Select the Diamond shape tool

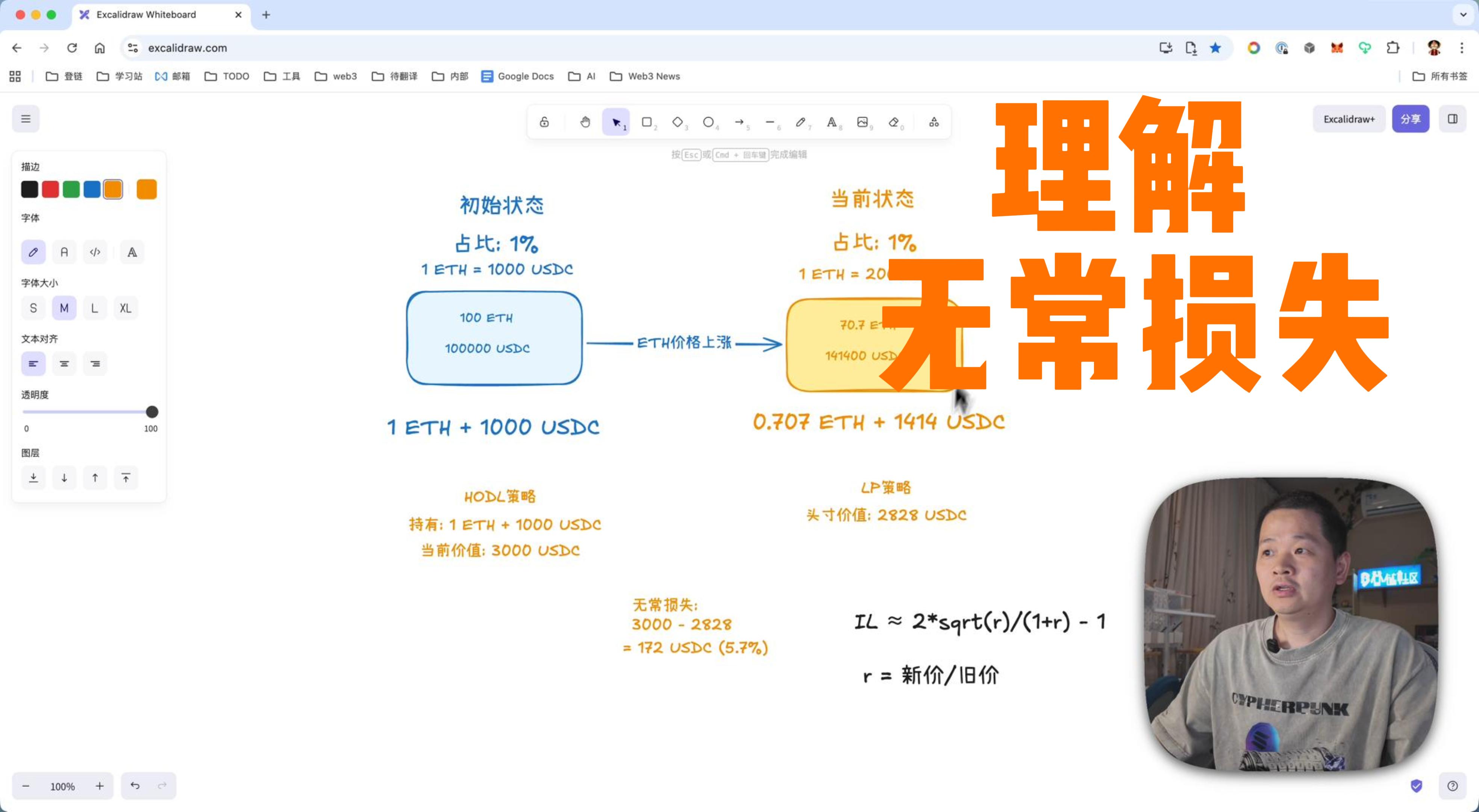tap(677, 122)
